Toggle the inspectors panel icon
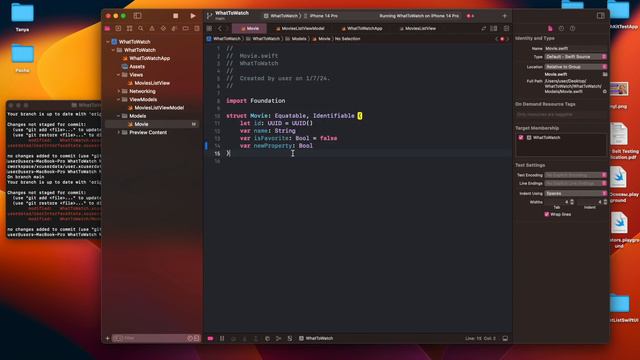 [x=600, y=16]
